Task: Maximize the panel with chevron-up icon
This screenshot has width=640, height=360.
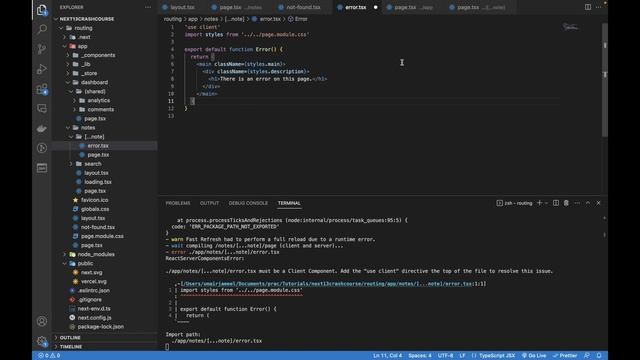Action: click(588, 203)
